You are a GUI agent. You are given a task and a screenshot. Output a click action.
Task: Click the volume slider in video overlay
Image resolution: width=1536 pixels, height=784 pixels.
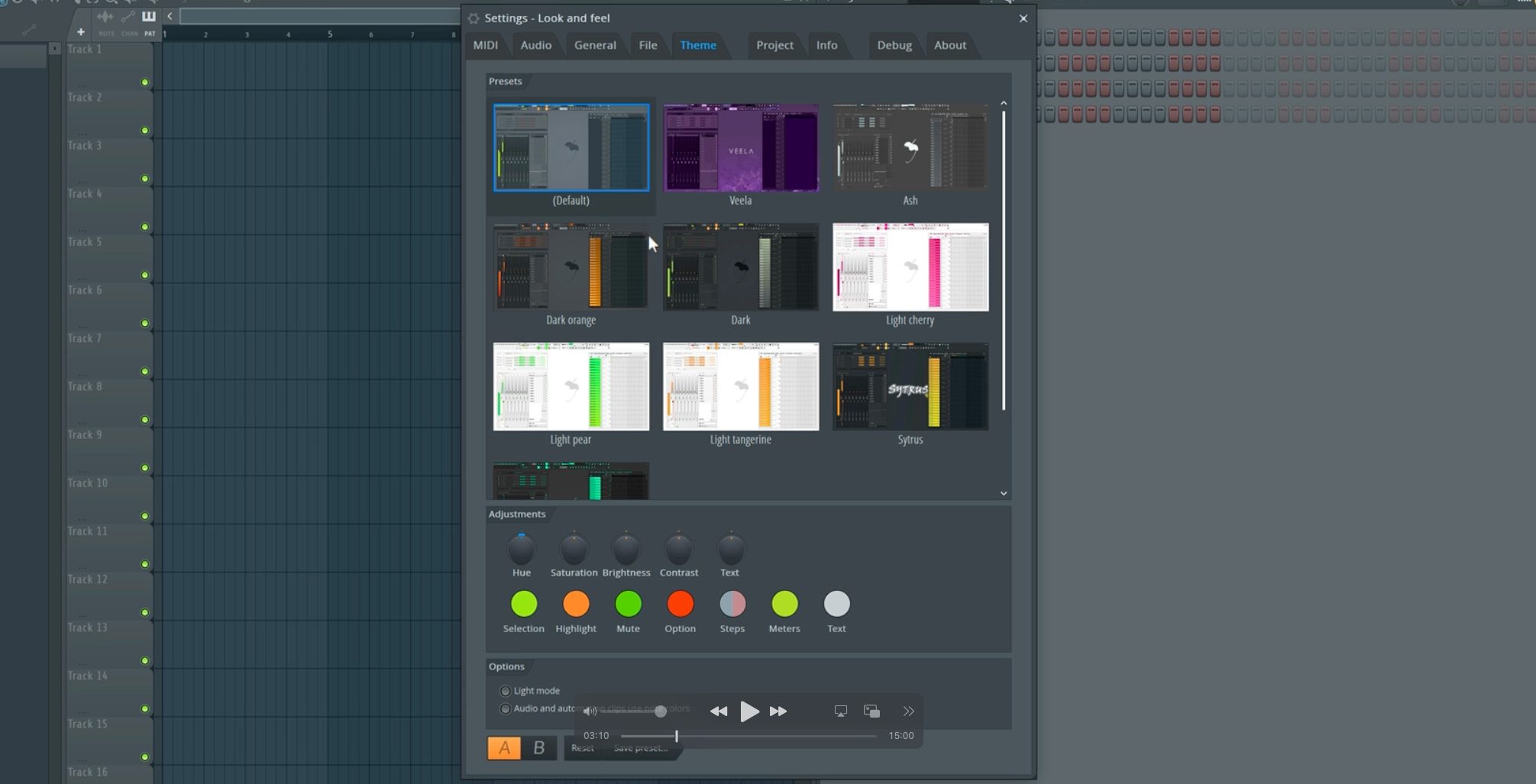coord(634,711)
